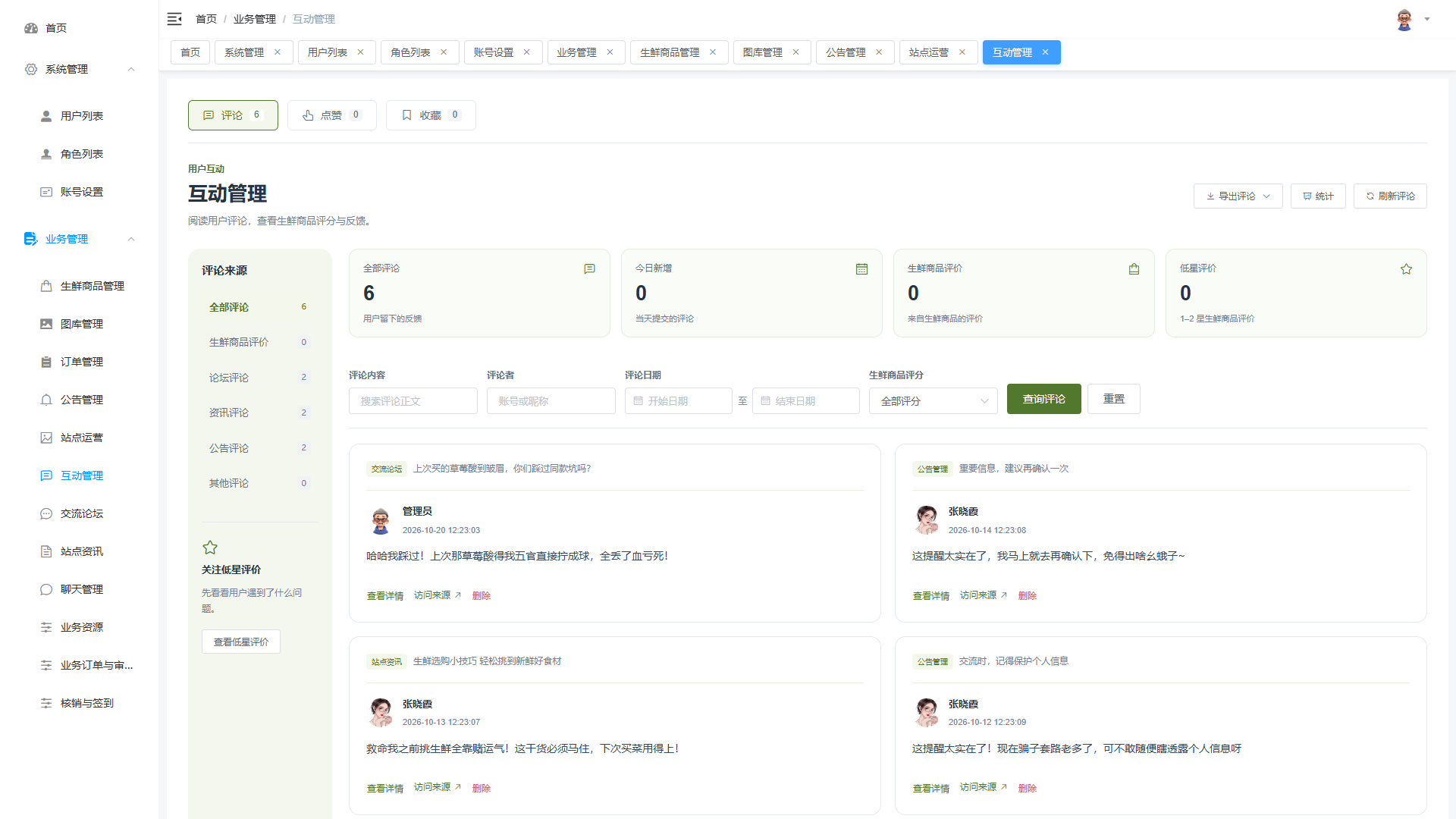
Task: Focus the 账号或昵称 input field
Action: pyautogui.click(x=551, y=401)
